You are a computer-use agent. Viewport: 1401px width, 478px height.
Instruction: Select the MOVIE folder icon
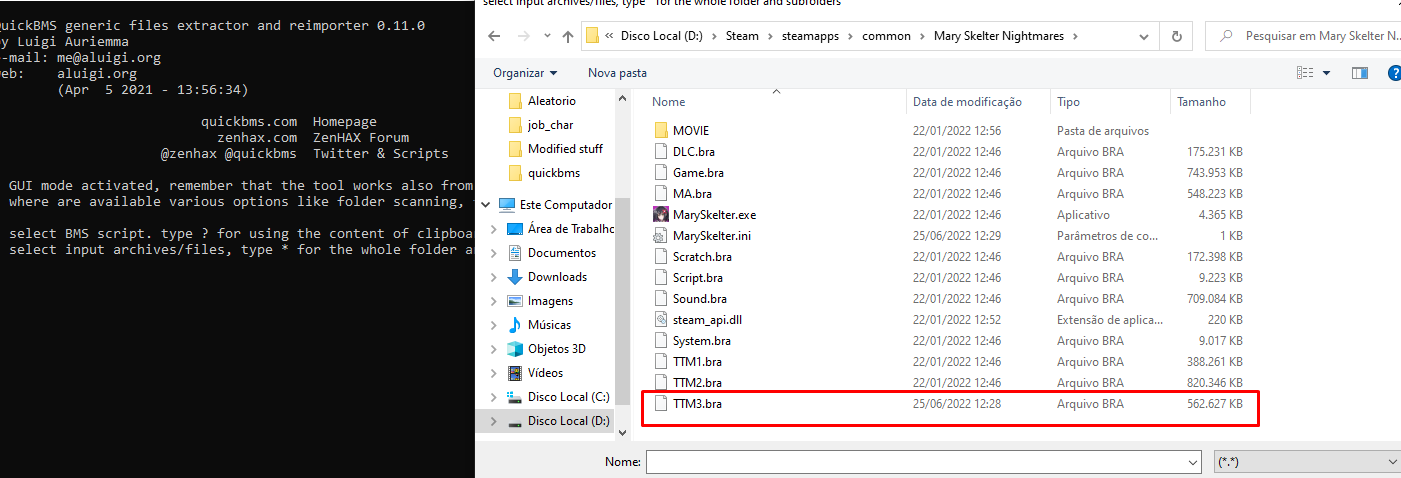click(660, 131)
